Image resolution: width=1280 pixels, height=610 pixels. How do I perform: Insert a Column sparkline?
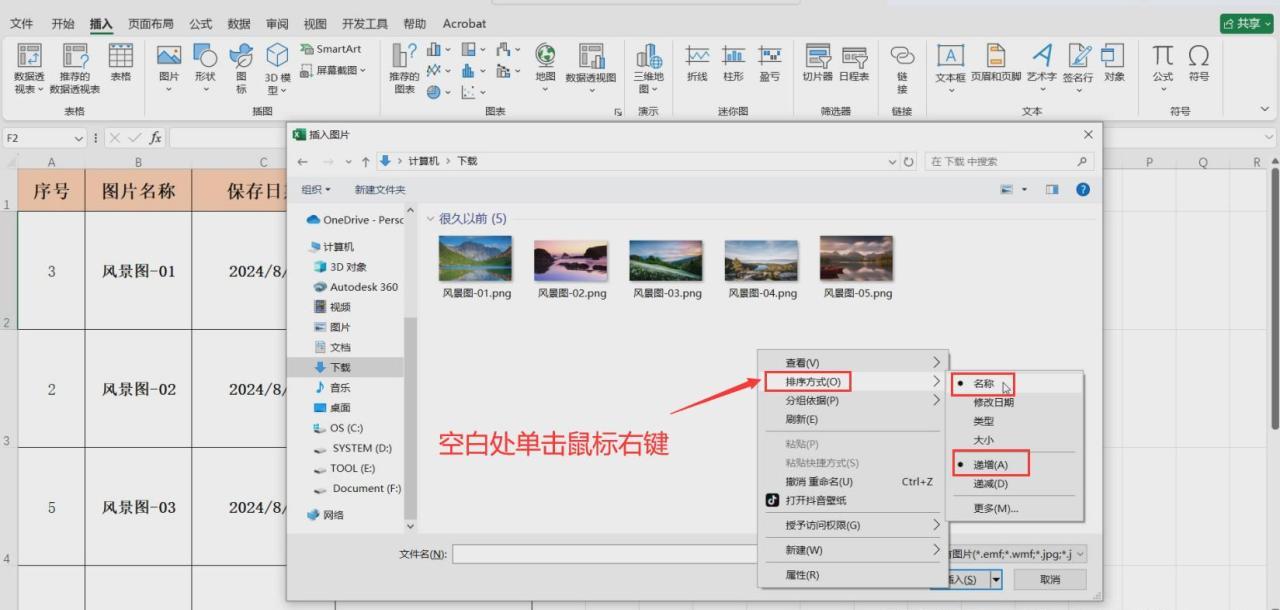click(733, 63)
